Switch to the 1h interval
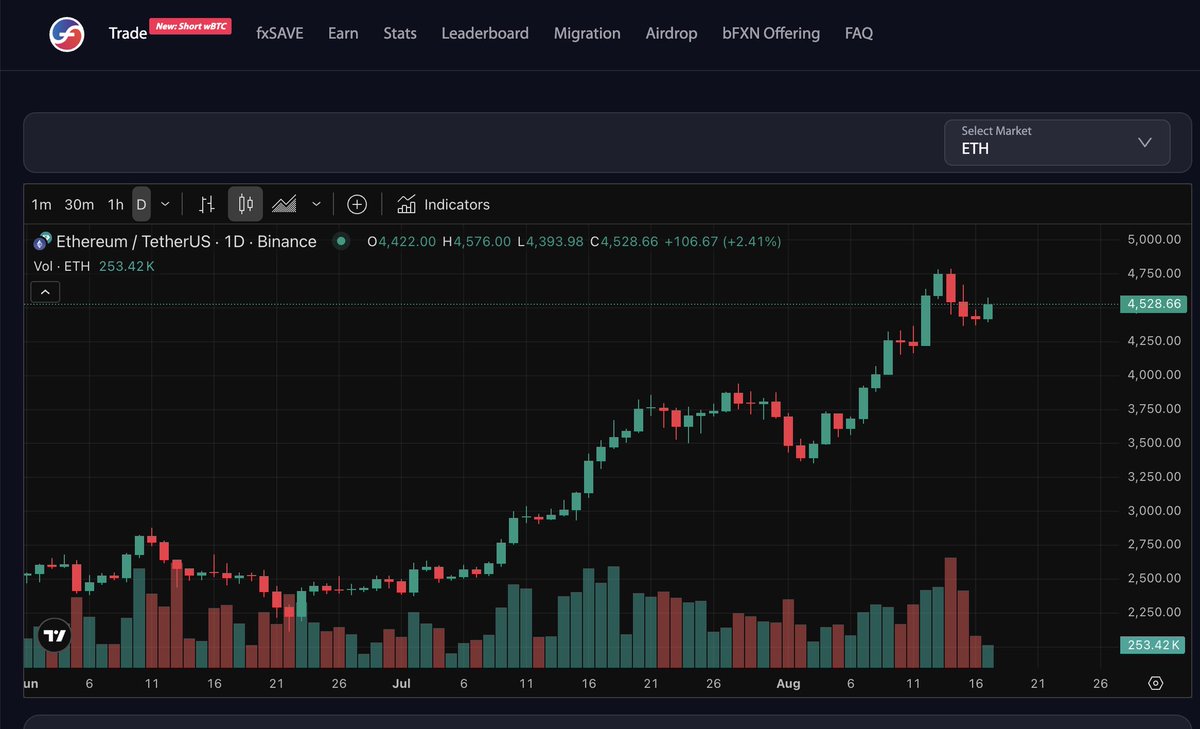 click(x=116, y=204)
